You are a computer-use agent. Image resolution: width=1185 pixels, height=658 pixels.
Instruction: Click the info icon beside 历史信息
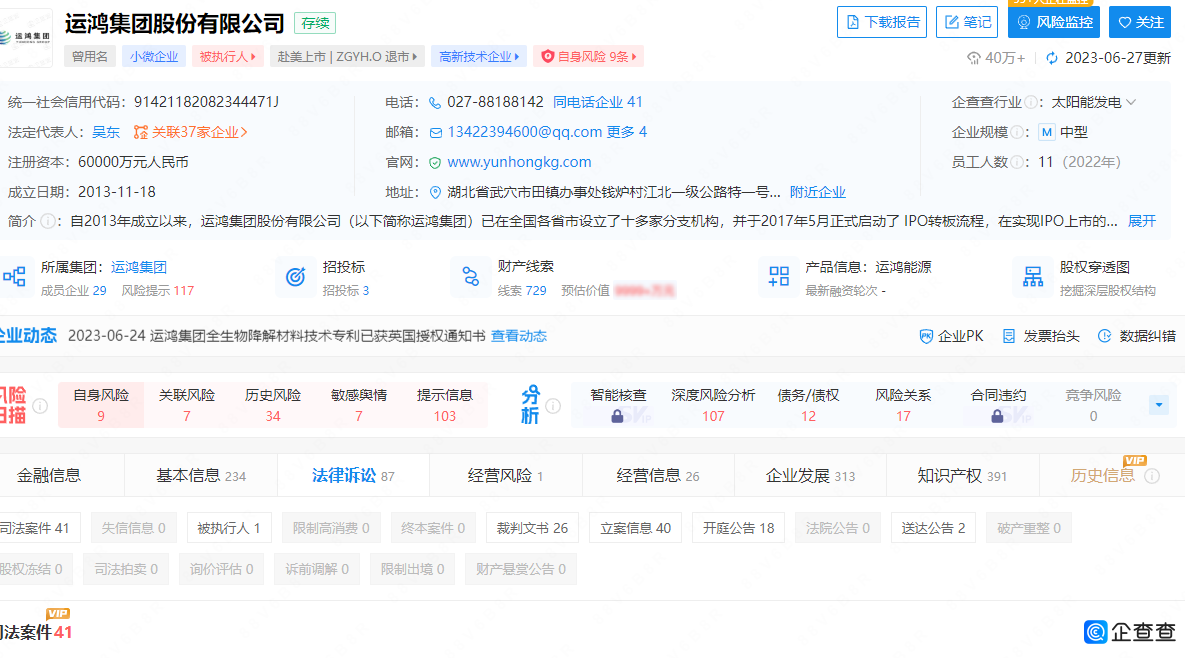1152,476
